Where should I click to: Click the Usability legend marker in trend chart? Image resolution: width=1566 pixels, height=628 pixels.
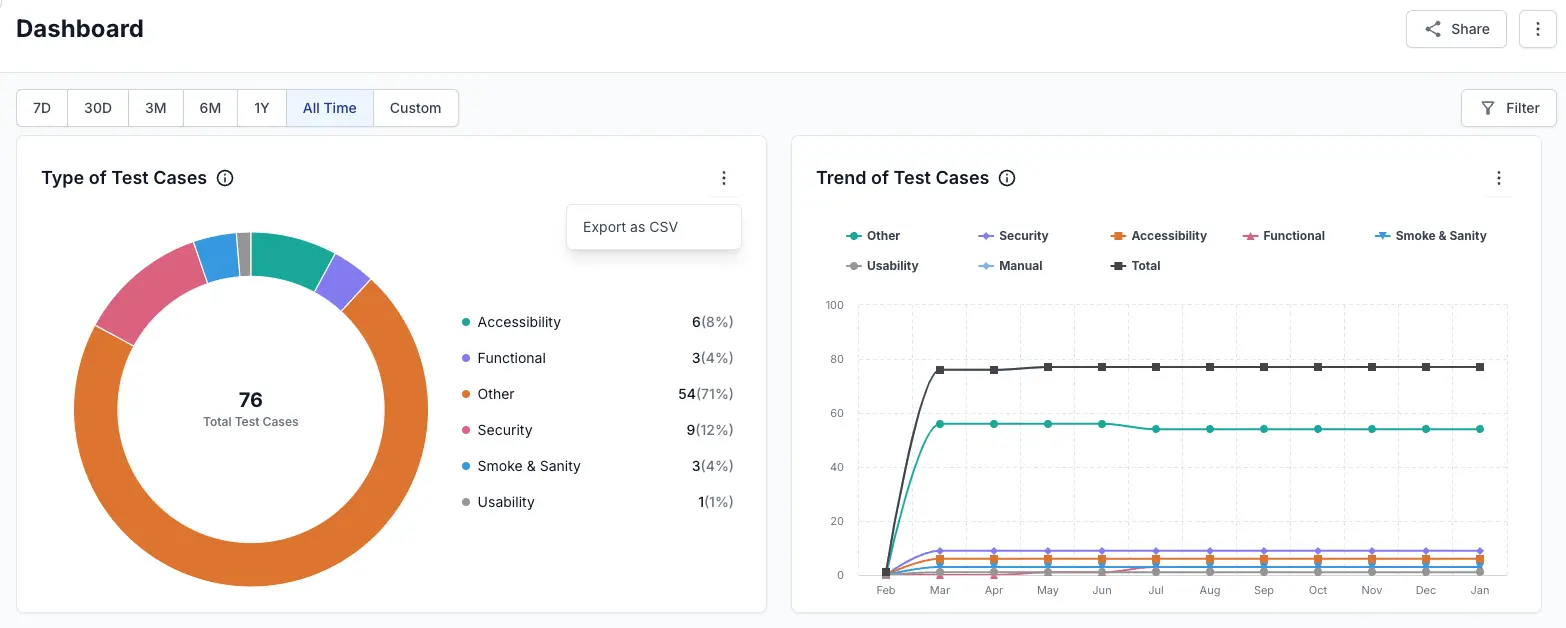click(x=853, y=266)
